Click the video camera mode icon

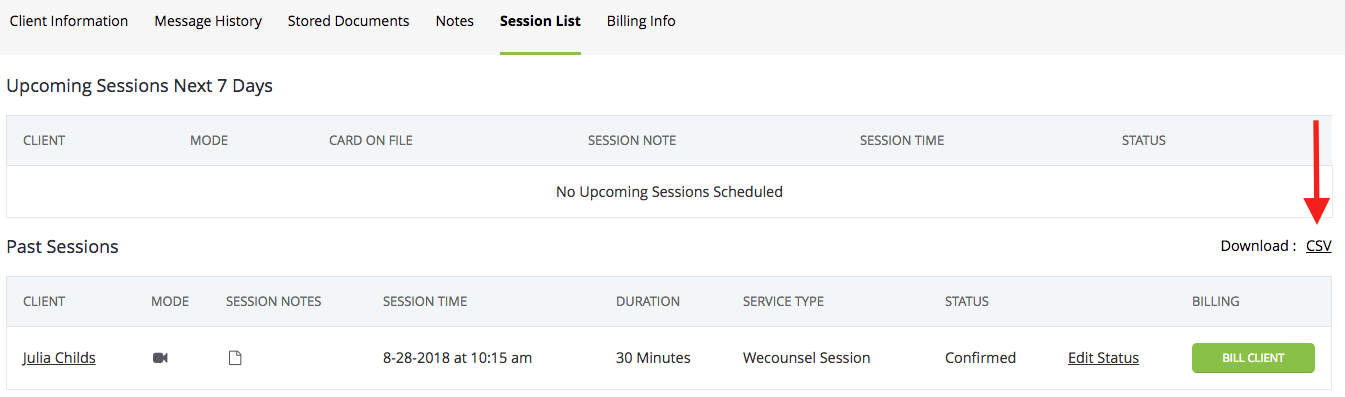(x=160, y=358)
